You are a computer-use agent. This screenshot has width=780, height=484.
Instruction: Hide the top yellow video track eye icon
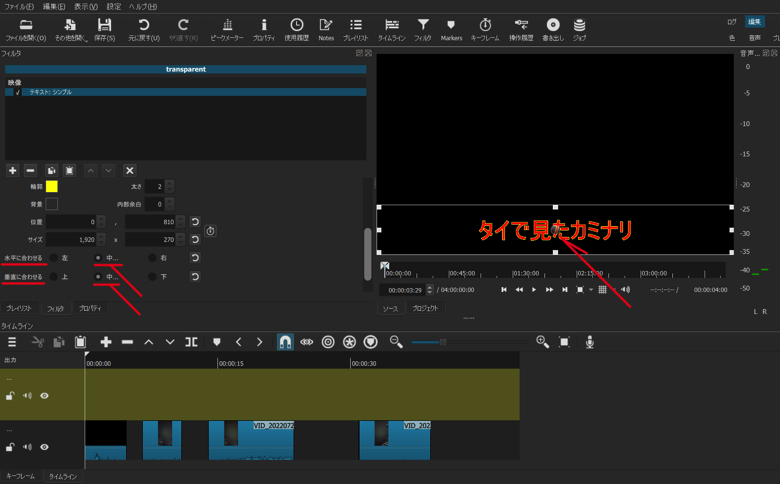point(44,396)
